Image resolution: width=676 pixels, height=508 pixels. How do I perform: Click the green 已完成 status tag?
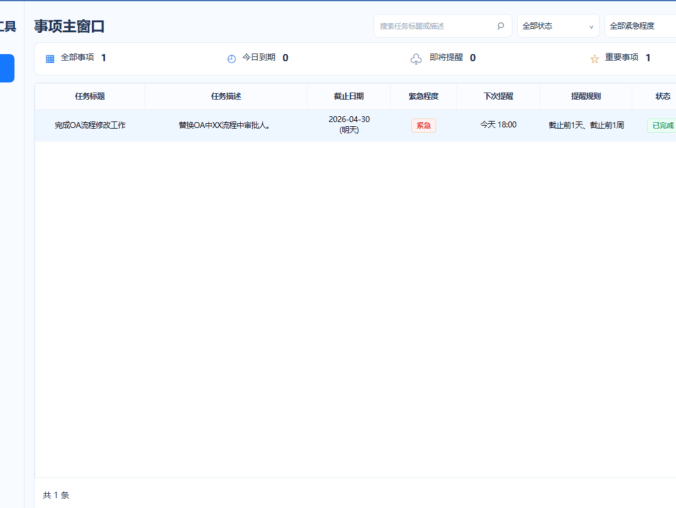point(662,125)
